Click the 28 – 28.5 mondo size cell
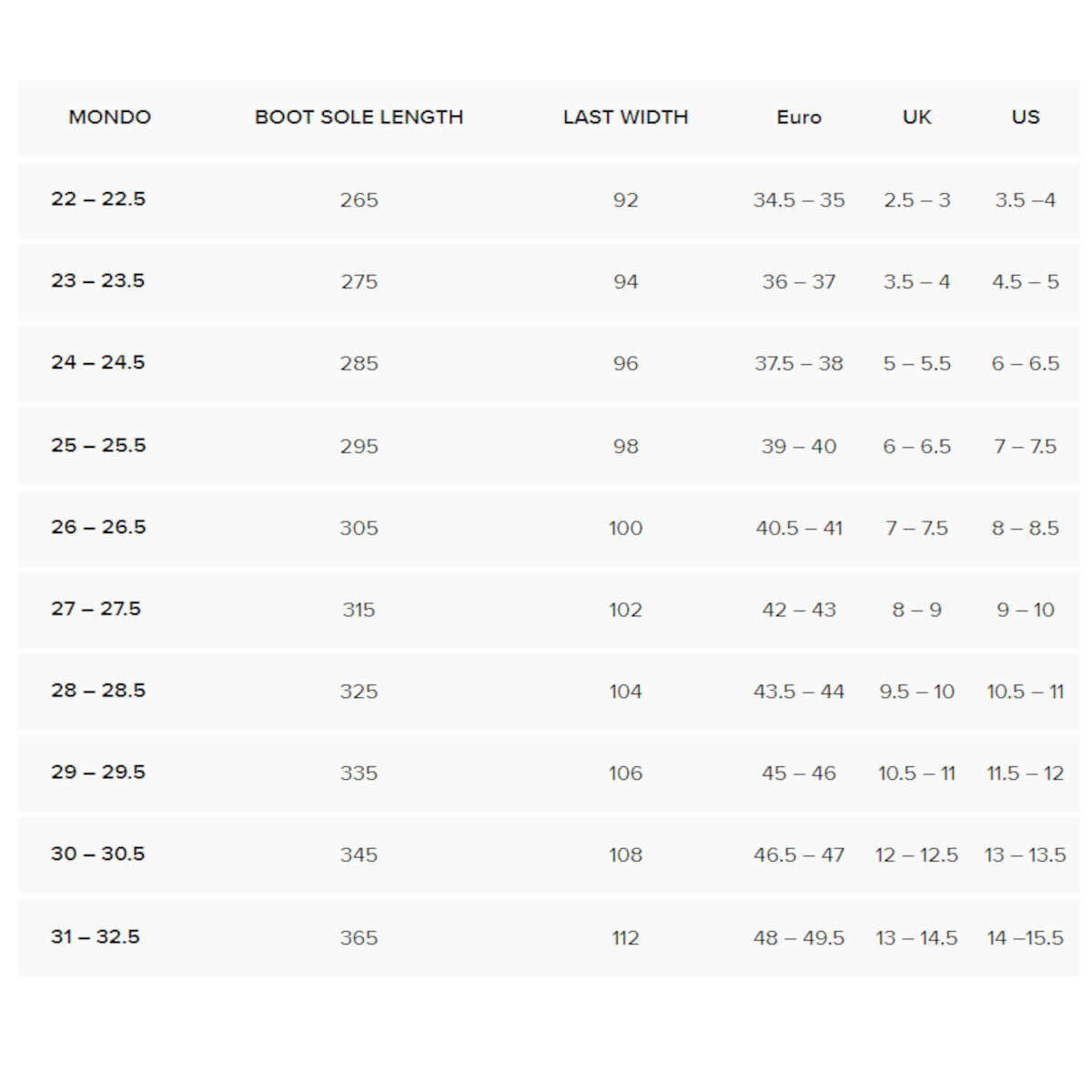The width and height of the screenshot is (1092, 1092). [x=98, y=691]
